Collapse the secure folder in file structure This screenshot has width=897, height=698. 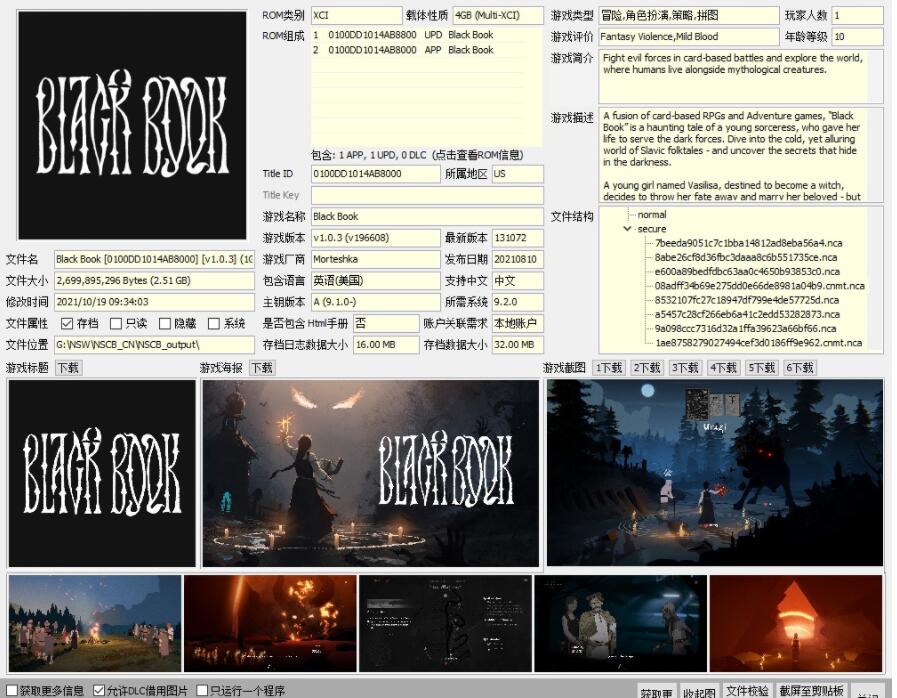627,229
